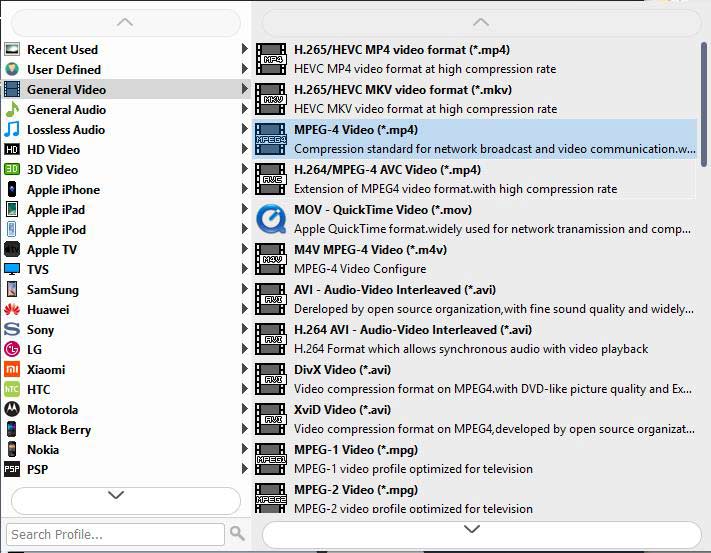The width and height of the screenshot is (711, 553).
Task: Choose DivX Video (*.avi) format
Action: click(475, 379)
